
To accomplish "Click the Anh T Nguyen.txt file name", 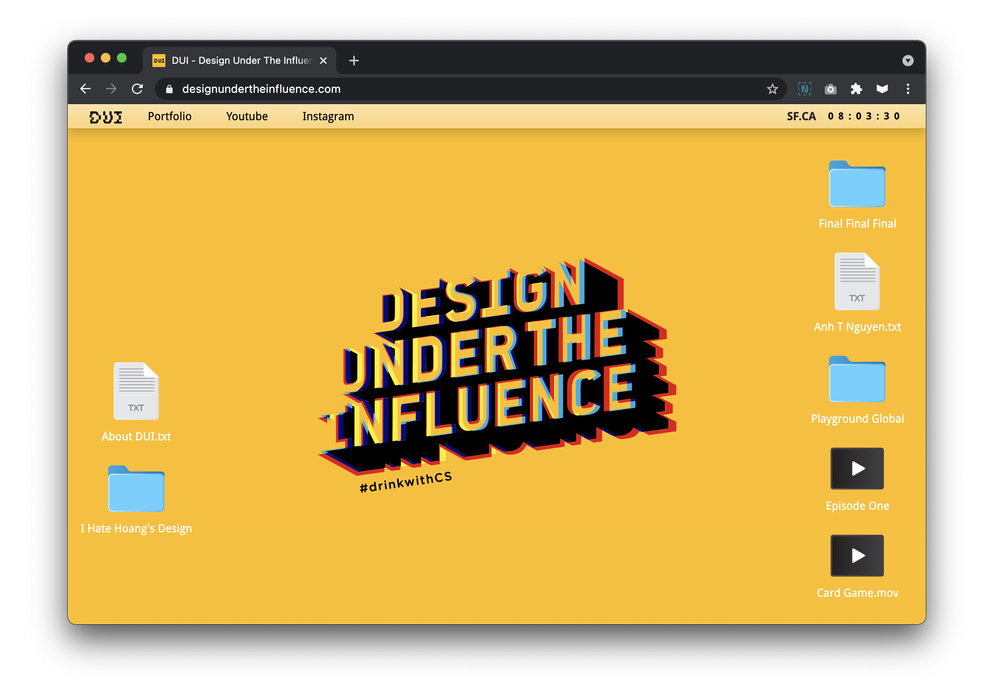I will [x=857, y=327].
